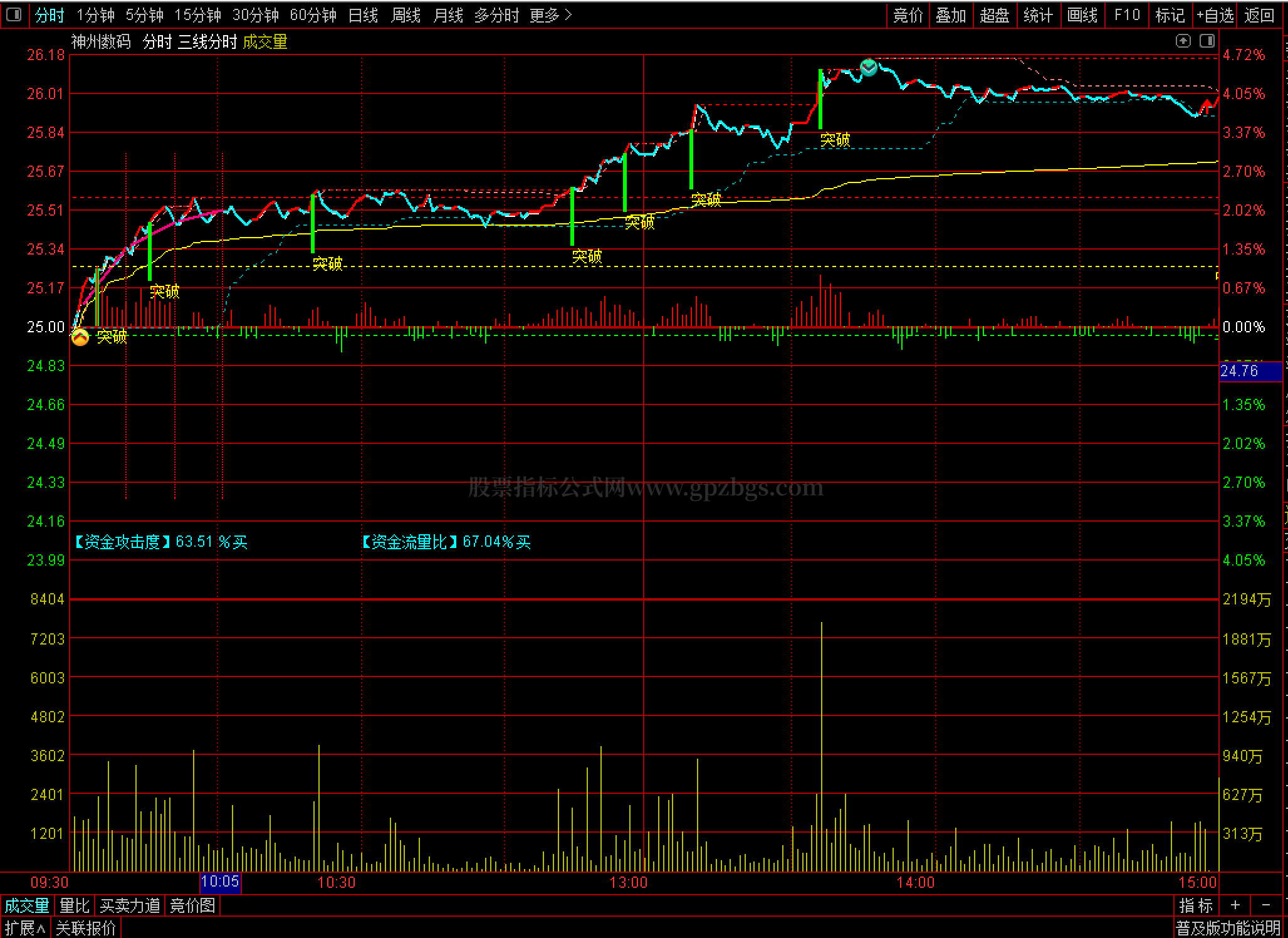
Task: Toggle the side panel icon at top-left
Action: pyautogui.click(x=14, y=14)
